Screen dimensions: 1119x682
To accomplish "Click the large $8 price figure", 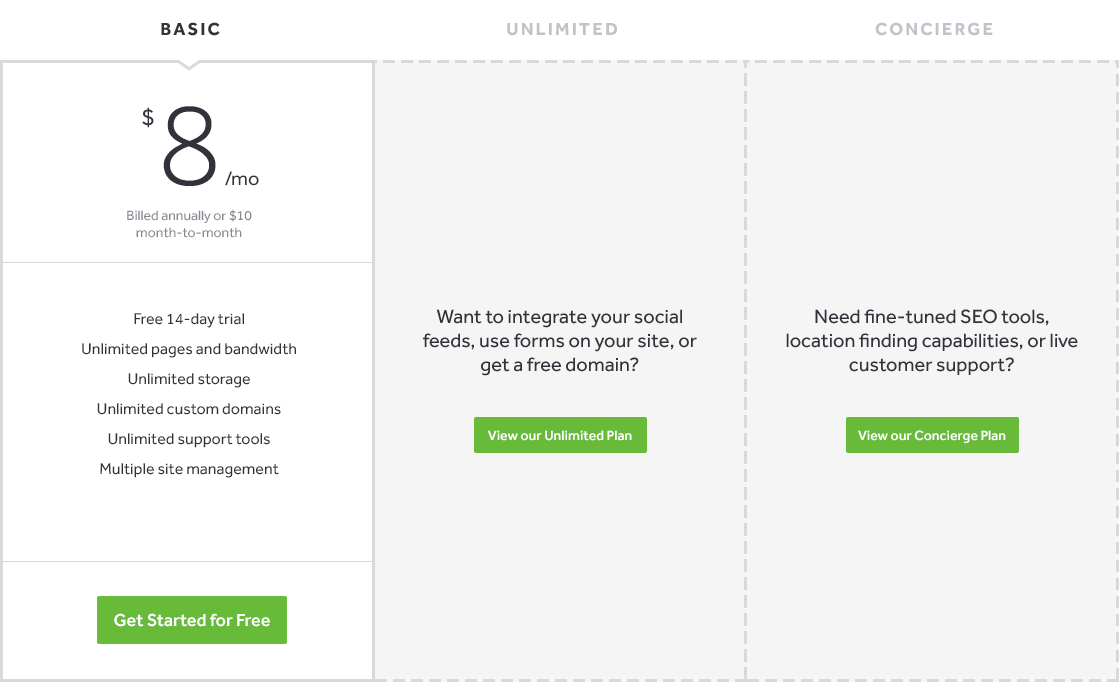I will pos(190,148).
